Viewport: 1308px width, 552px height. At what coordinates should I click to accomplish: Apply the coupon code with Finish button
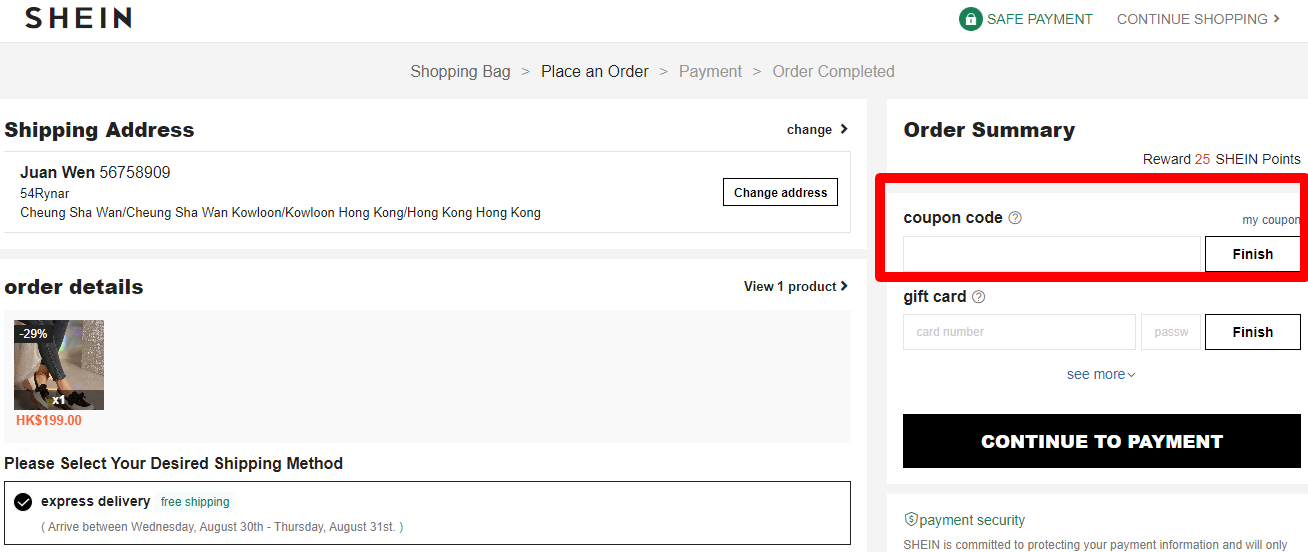click(x=1252, y=254)
